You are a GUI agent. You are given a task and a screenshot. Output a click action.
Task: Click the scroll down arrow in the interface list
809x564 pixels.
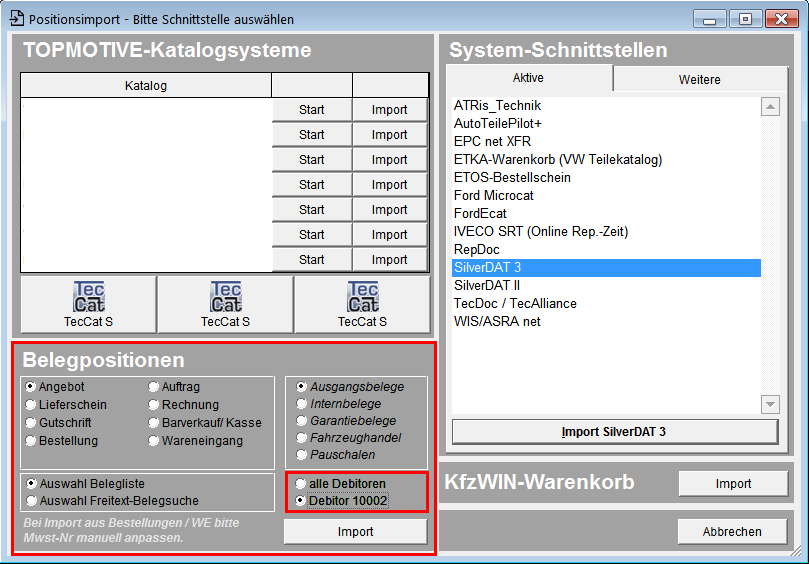point(770,404)
